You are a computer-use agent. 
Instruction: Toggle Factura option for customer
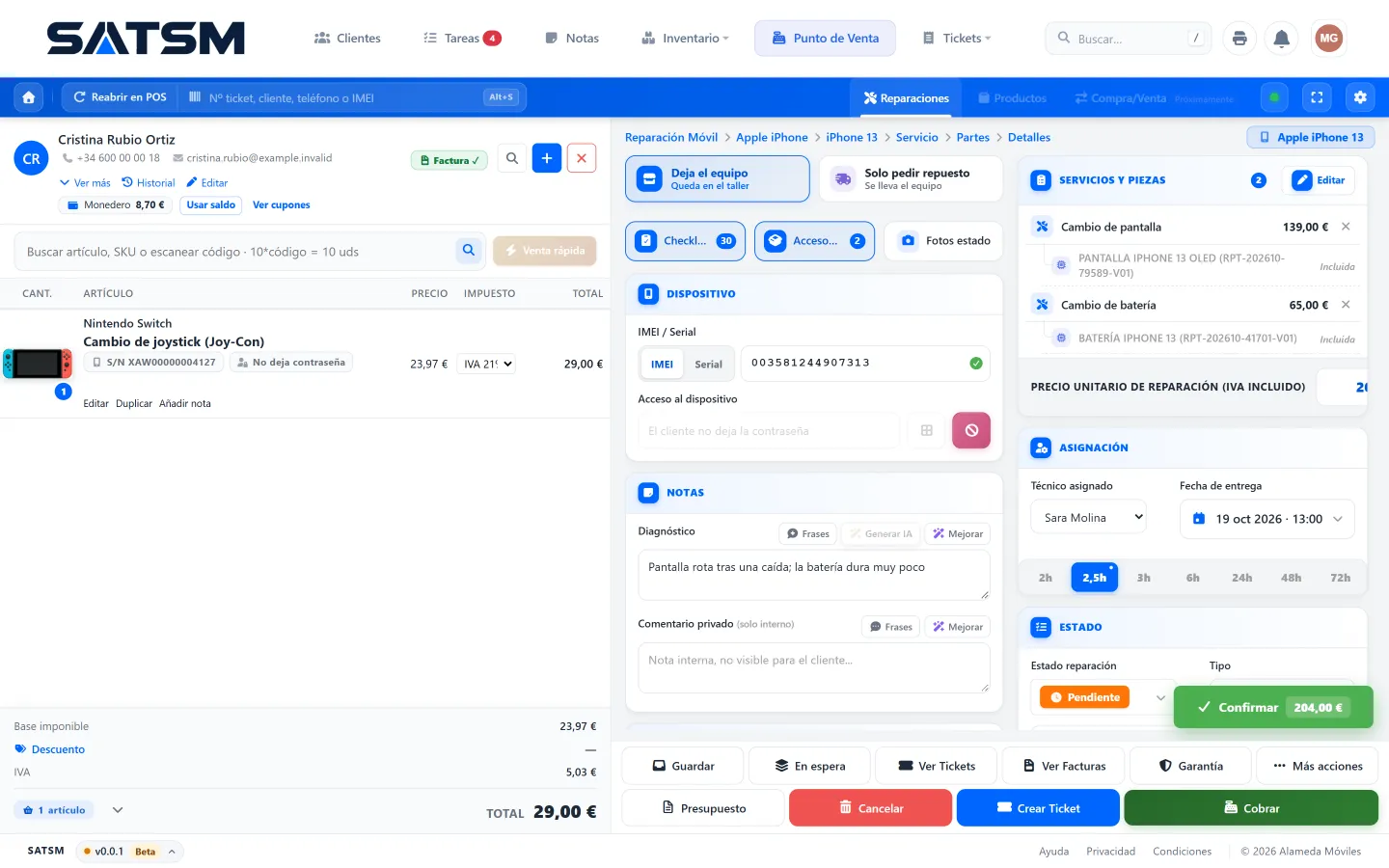click(449, 161)
